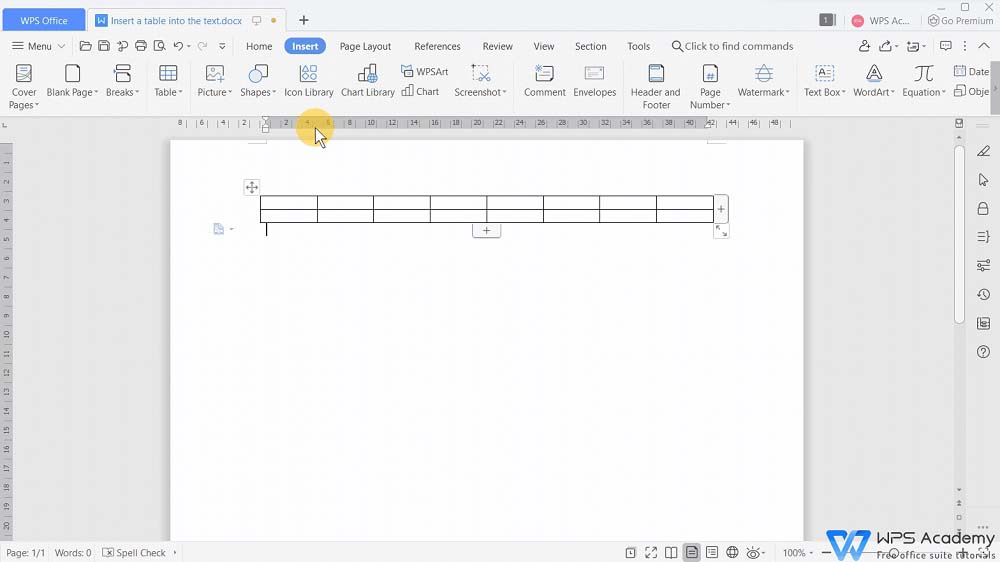Screen dimensions: 1000x562
Task: Click the table move handle
Action: 251,187
